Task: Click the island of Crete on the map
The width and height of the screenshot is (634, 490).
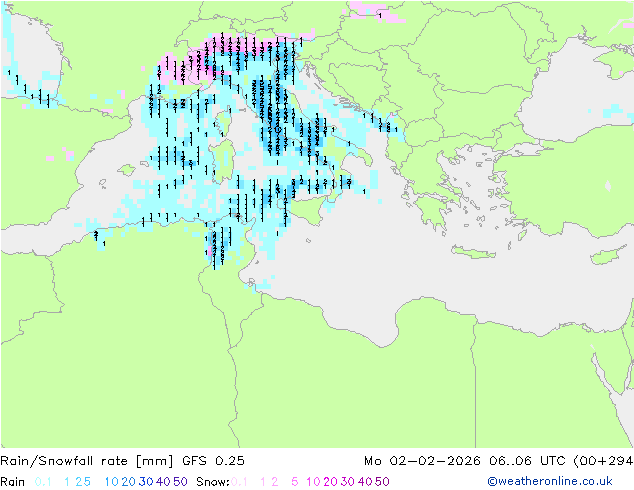Action: [x=474, y=252]
